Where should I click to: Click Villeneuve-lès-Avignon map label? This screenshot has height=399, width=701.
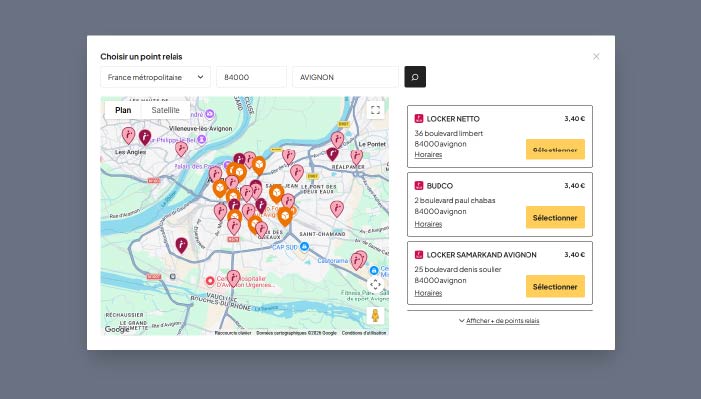(x=200, y=128)
